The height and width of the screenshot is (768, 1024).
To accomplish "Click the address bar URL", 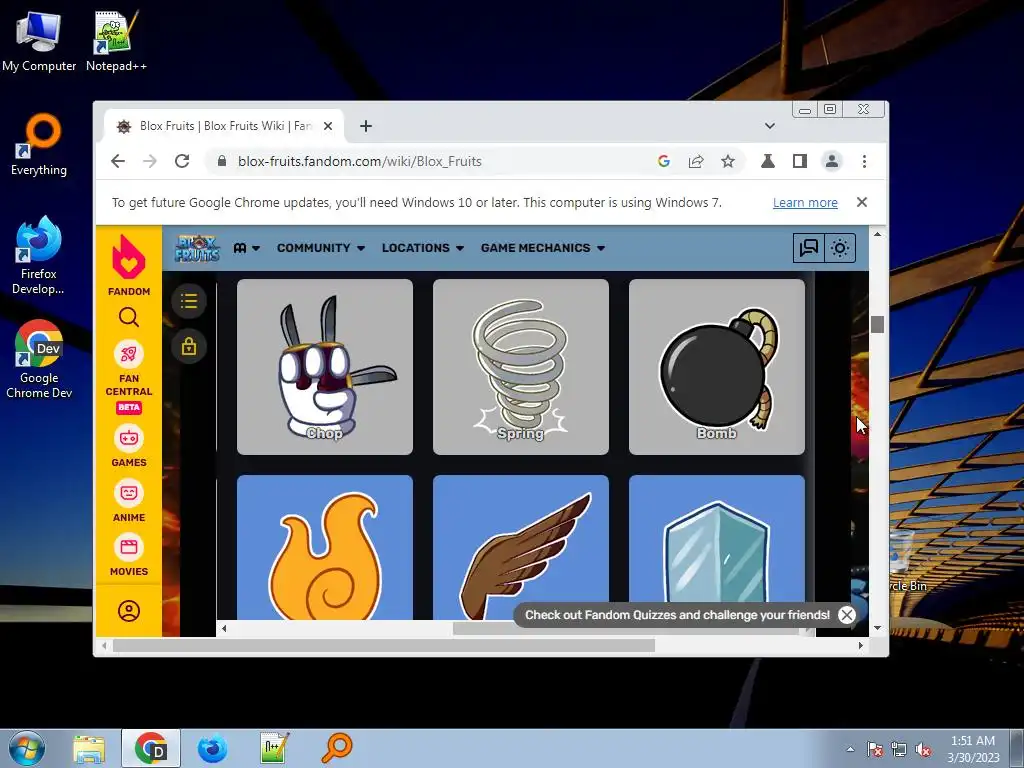I will click(359, 161).
